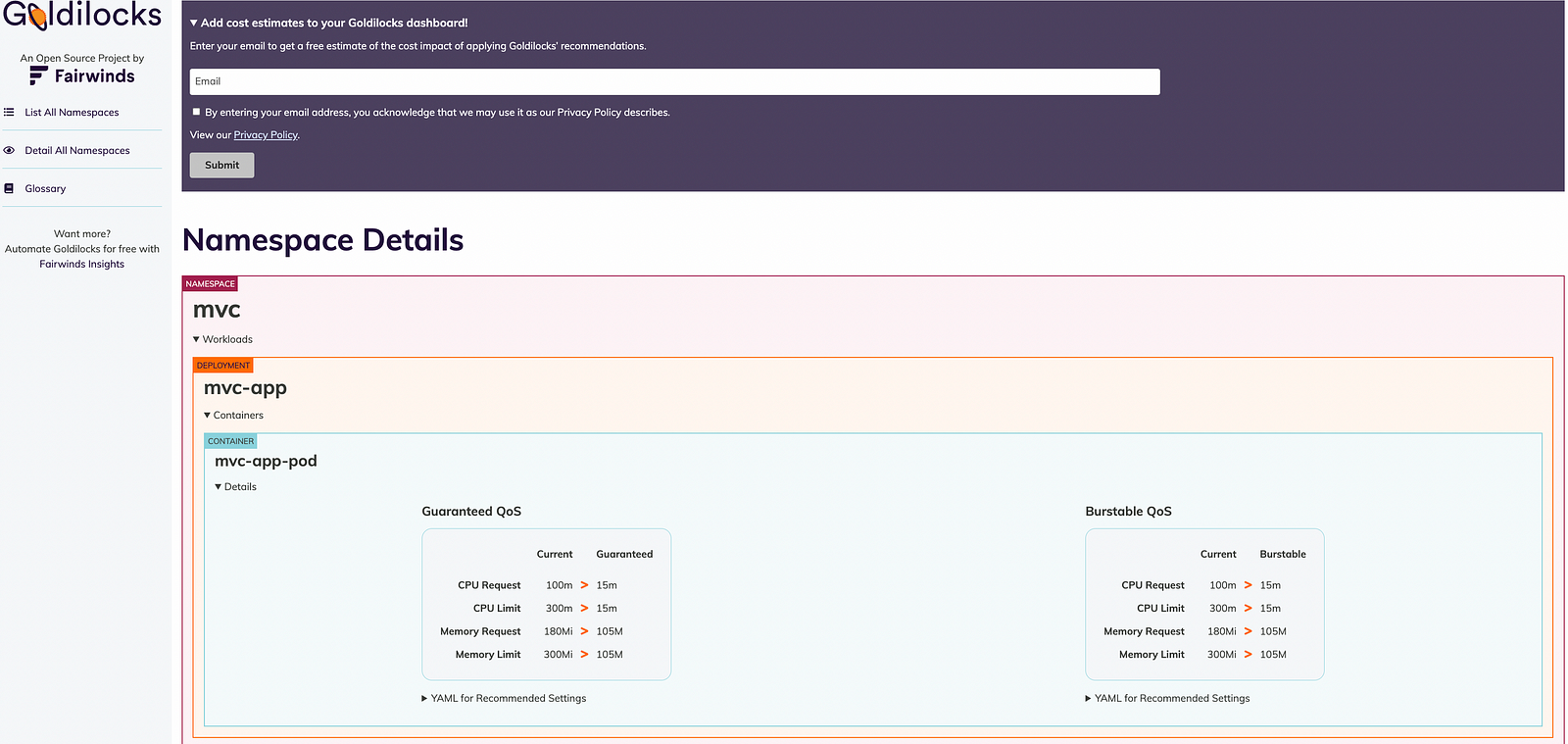Image resolution: width=1568 pixels, height=744 pixels.
Task: Click the Burstable QoS heading
Action: pyautogui.click(x=1128, y=512)
